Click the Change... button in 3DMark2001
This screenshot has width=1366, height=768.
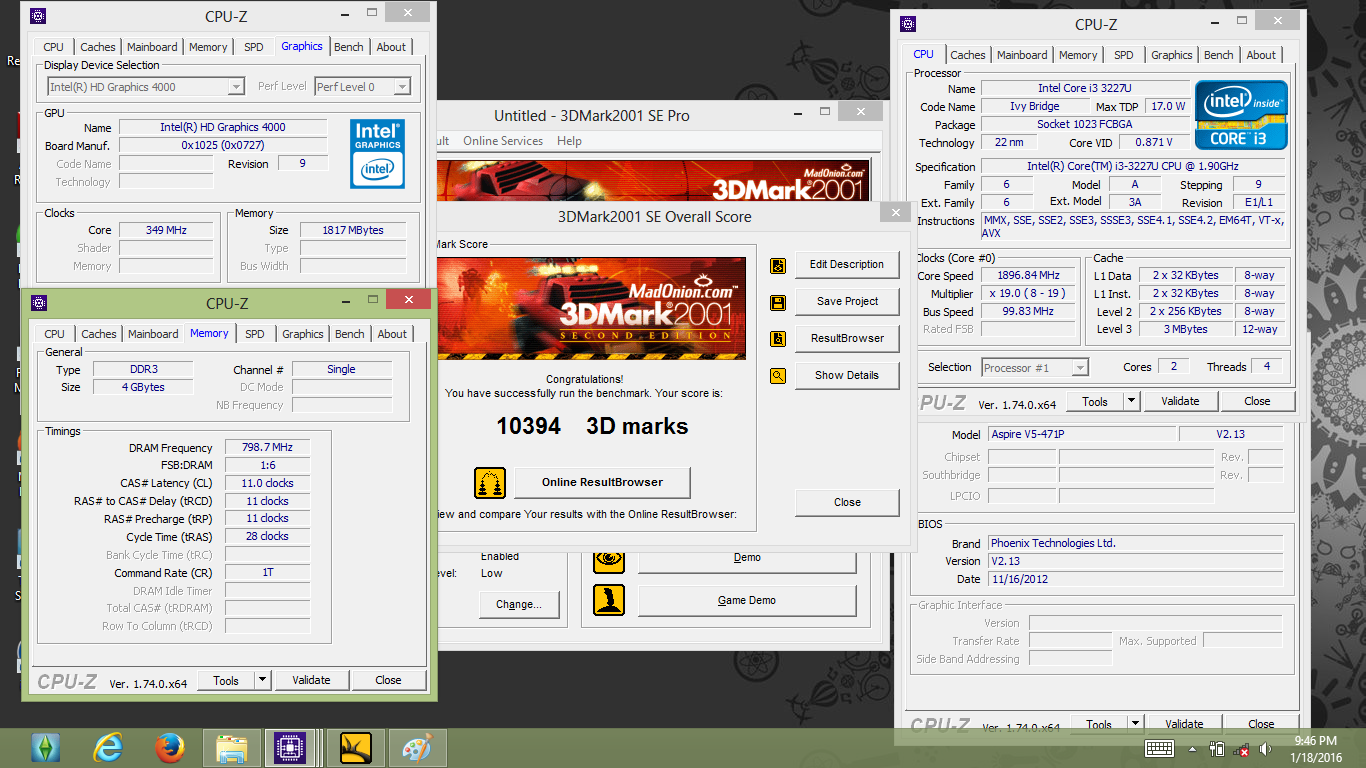pos(518,605)
